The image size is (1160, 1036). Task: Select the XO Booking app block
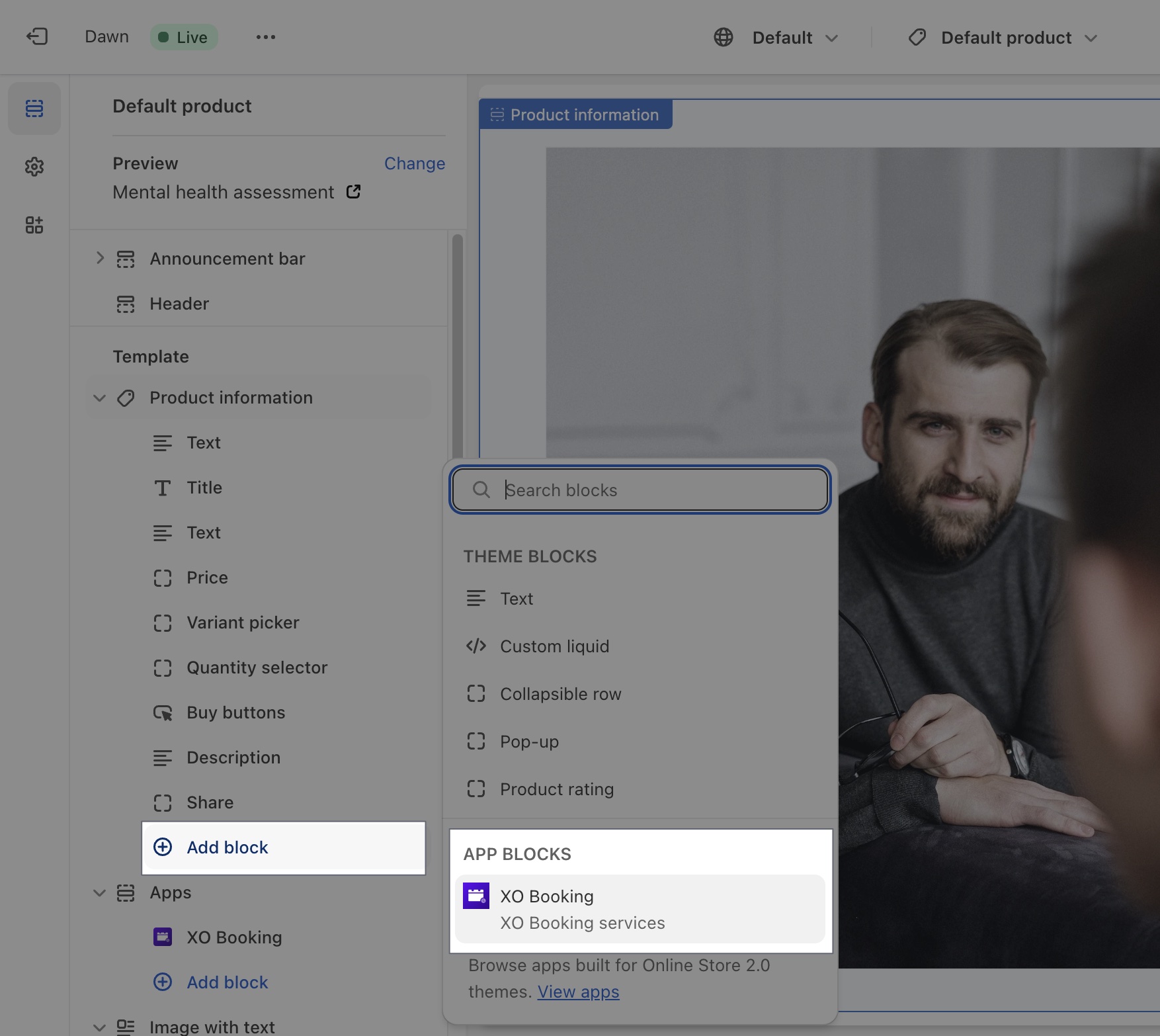coord(640,908)
